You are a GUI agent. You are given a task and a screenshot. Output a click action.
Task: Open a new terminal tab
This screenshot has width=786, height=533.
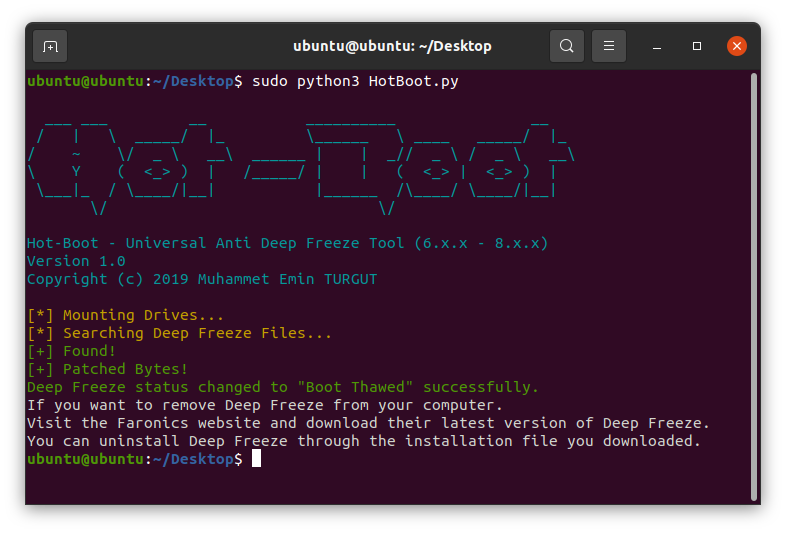[x=50, y=47]
